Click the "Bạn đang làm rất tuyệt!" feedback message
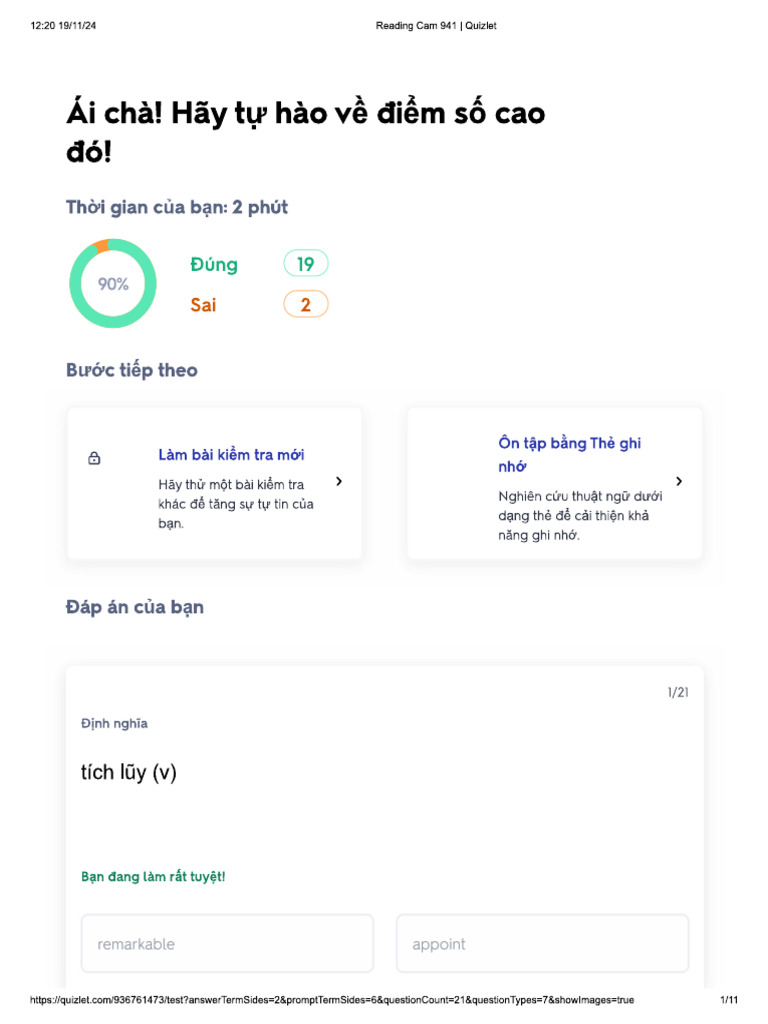 153,877
